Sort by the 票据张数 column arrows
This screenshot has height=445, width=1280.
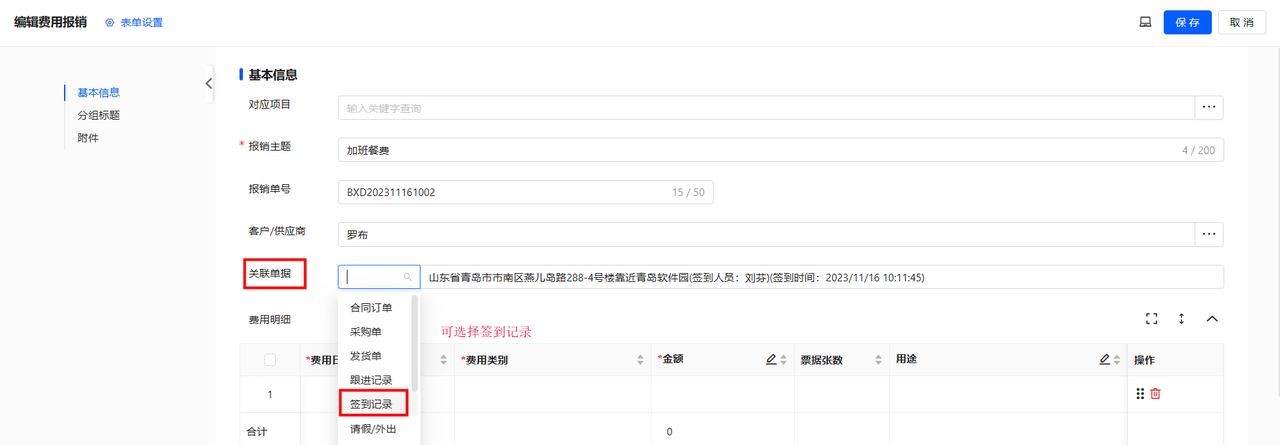(x=878, y=360)
